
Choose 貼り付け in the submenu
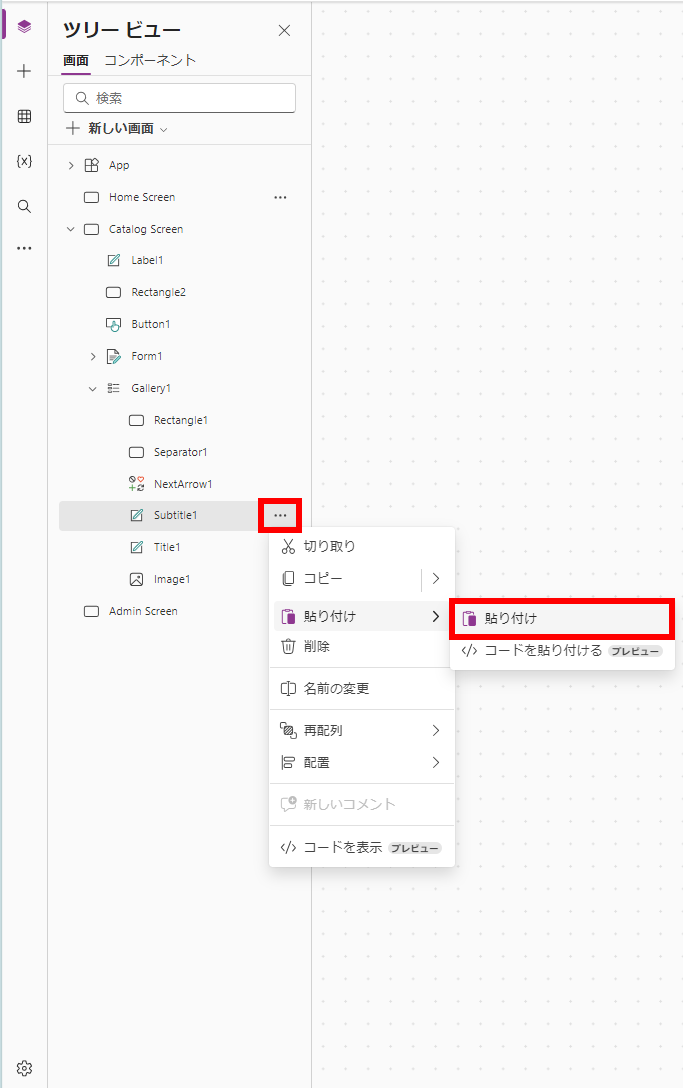click(x=562, y=618)
